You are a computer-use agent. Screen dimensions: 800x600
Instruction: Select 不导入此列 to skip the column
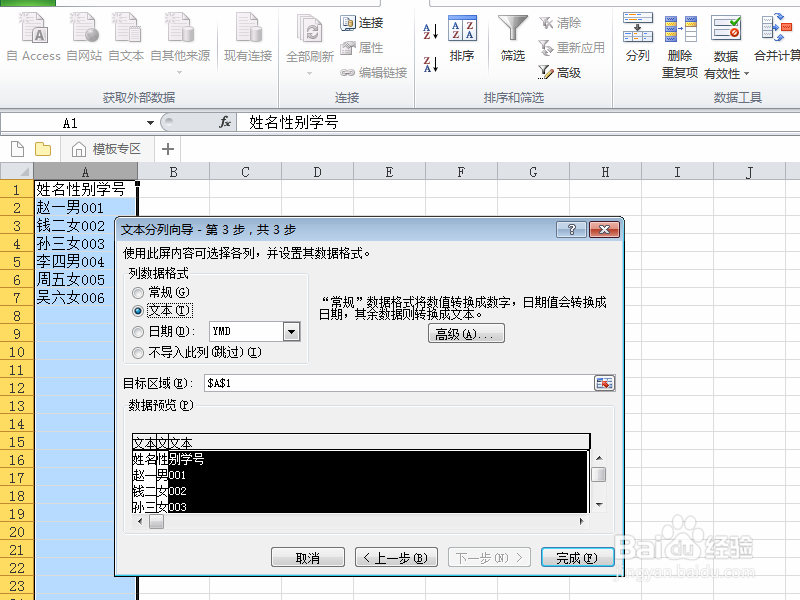coord(138,352)
